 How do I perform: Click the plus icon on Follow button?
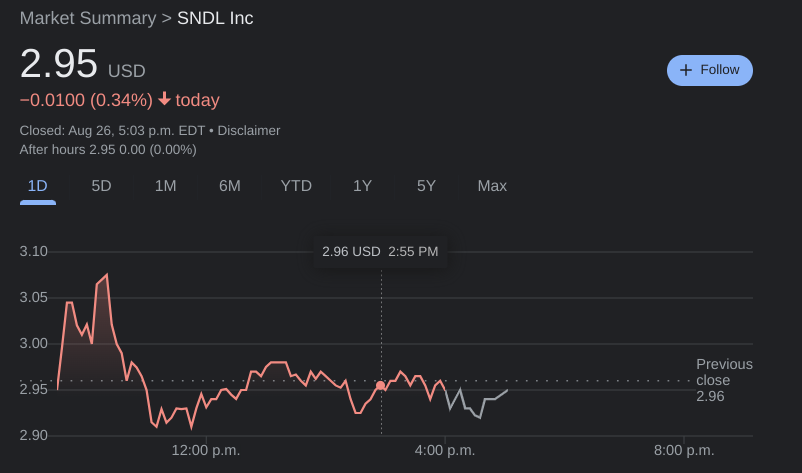(x=685, y=70)
